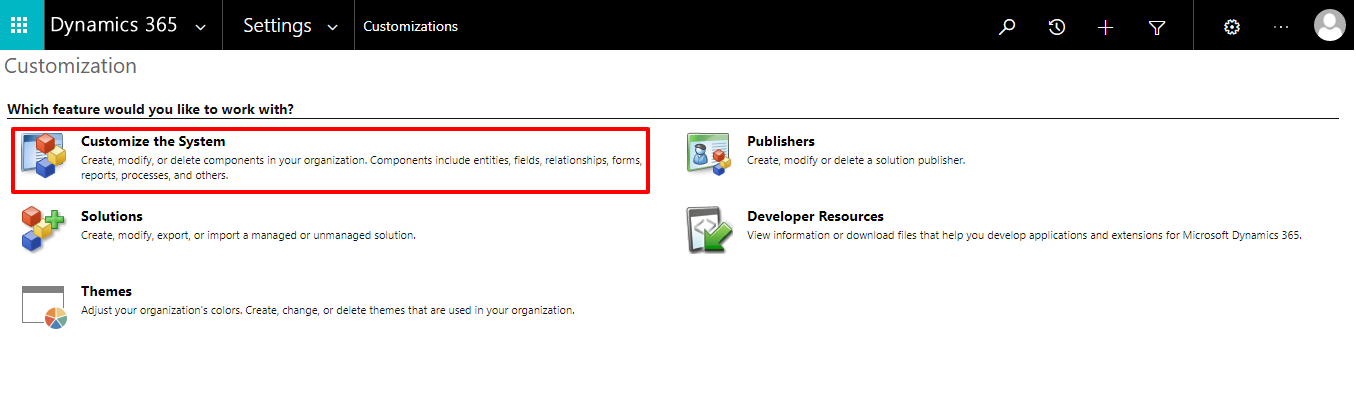1356x414 pixels.
Task: Click the Solutions icon
Action: (43, 229)
